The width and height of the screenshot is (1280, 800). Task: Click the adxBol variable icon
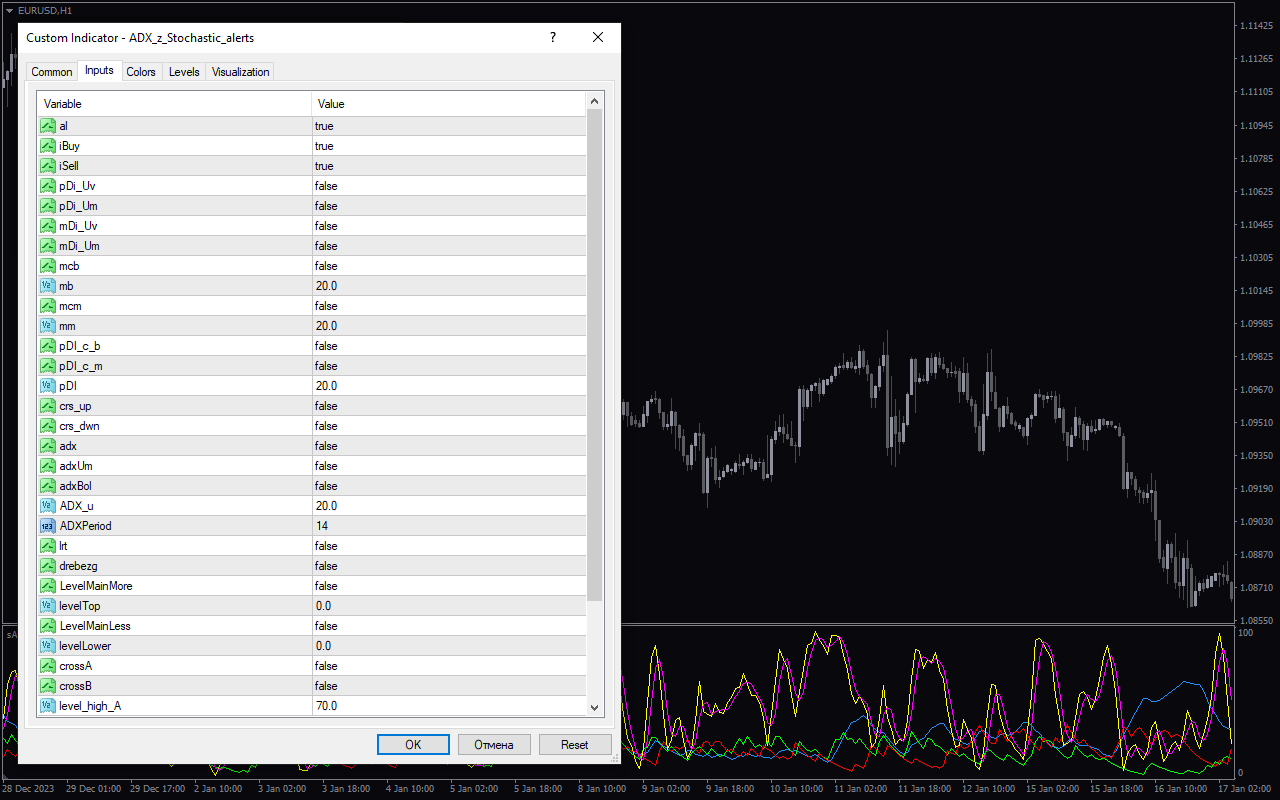[x=48, y=486]
